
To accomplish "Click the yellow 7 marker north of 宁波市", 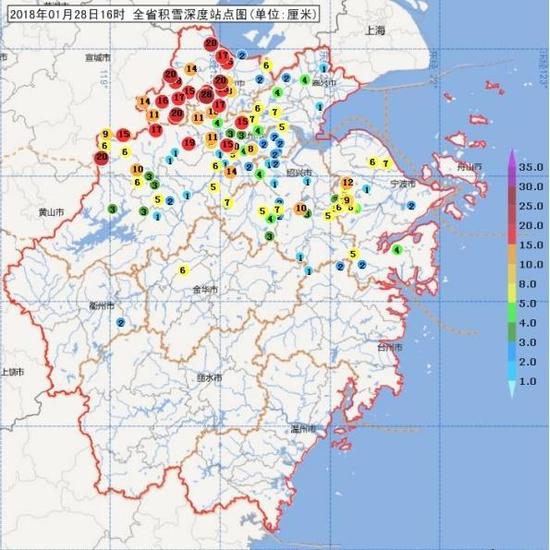I will pyautogui.click(x=386, y=163).
